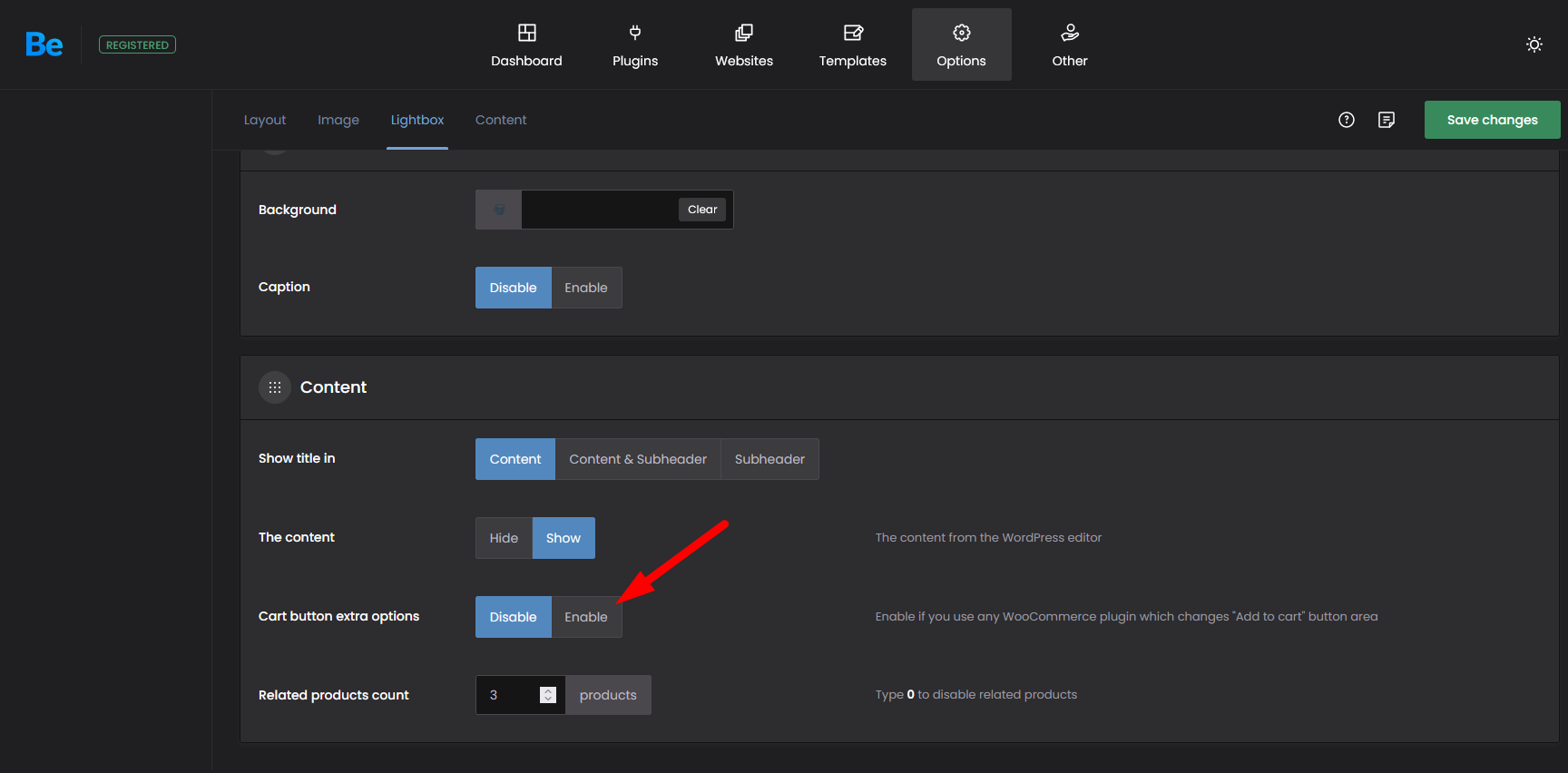The image size is (1568, 773).
Task: Click the 'Type 0 to disable related products' hint
Action: coord(976,695)
